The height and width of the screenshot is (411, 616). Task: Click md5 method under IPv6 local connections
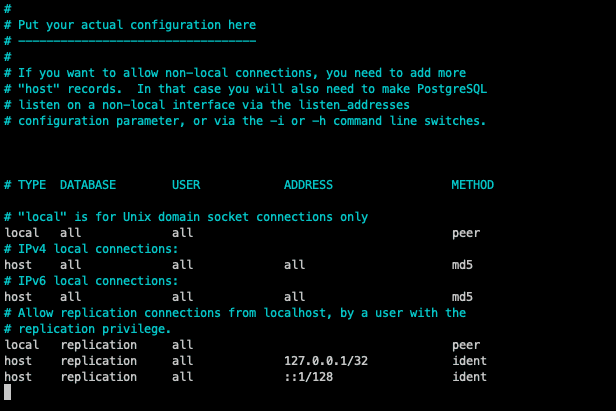click(462, 297)
